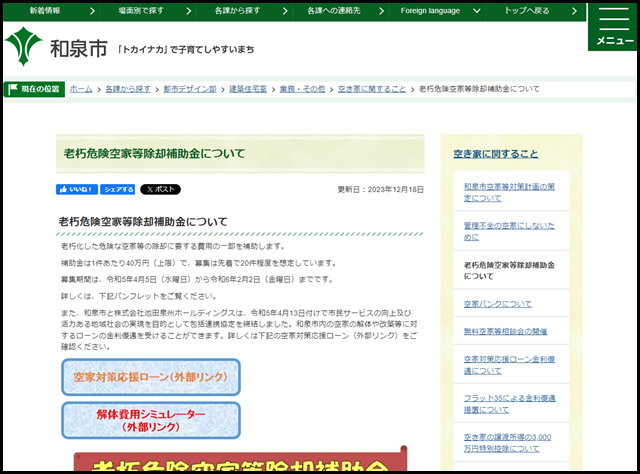Click the 空家対策応援ローン(外部リンク) button
640x474 pixels.
[x=150, y=378]
